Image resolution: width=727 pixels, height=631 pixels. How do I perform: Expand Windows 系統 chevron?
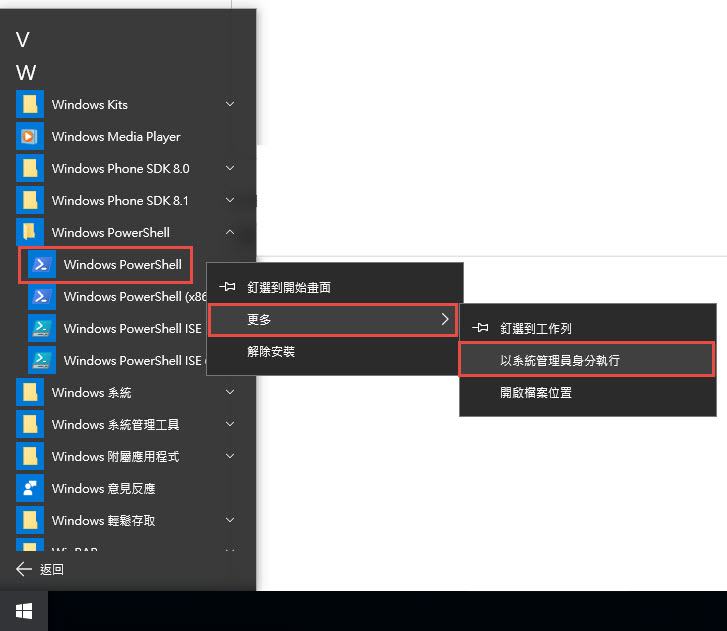[230, 392]
